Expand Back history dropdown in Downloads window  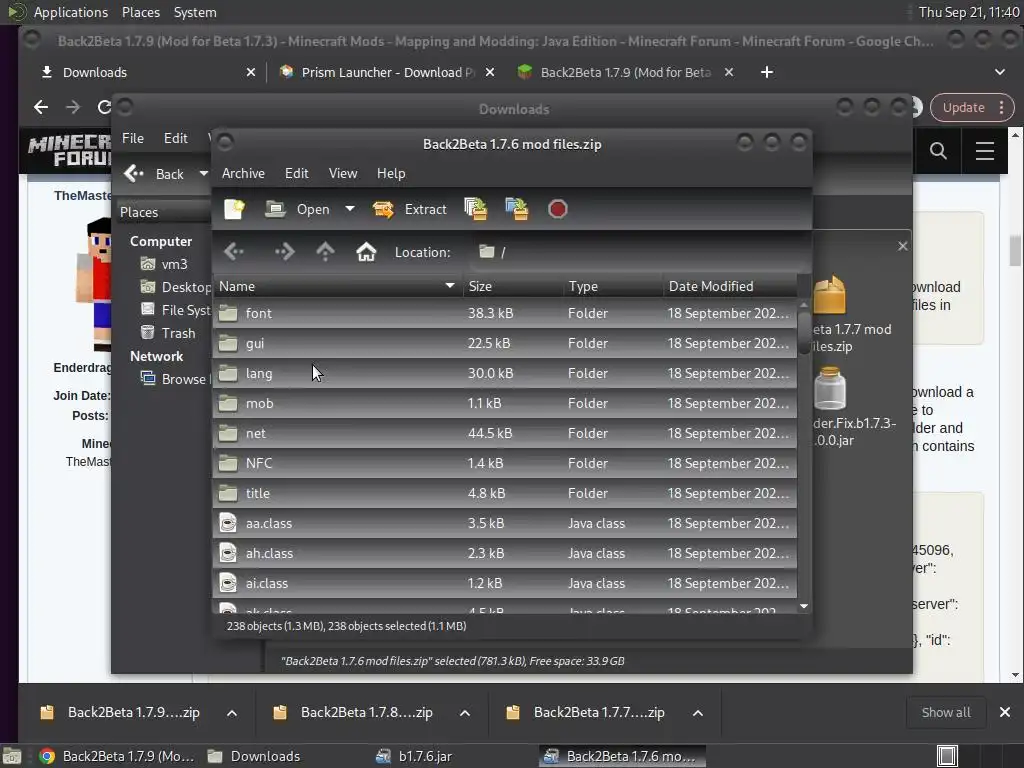pyautogui.click(x=203, y=174)
